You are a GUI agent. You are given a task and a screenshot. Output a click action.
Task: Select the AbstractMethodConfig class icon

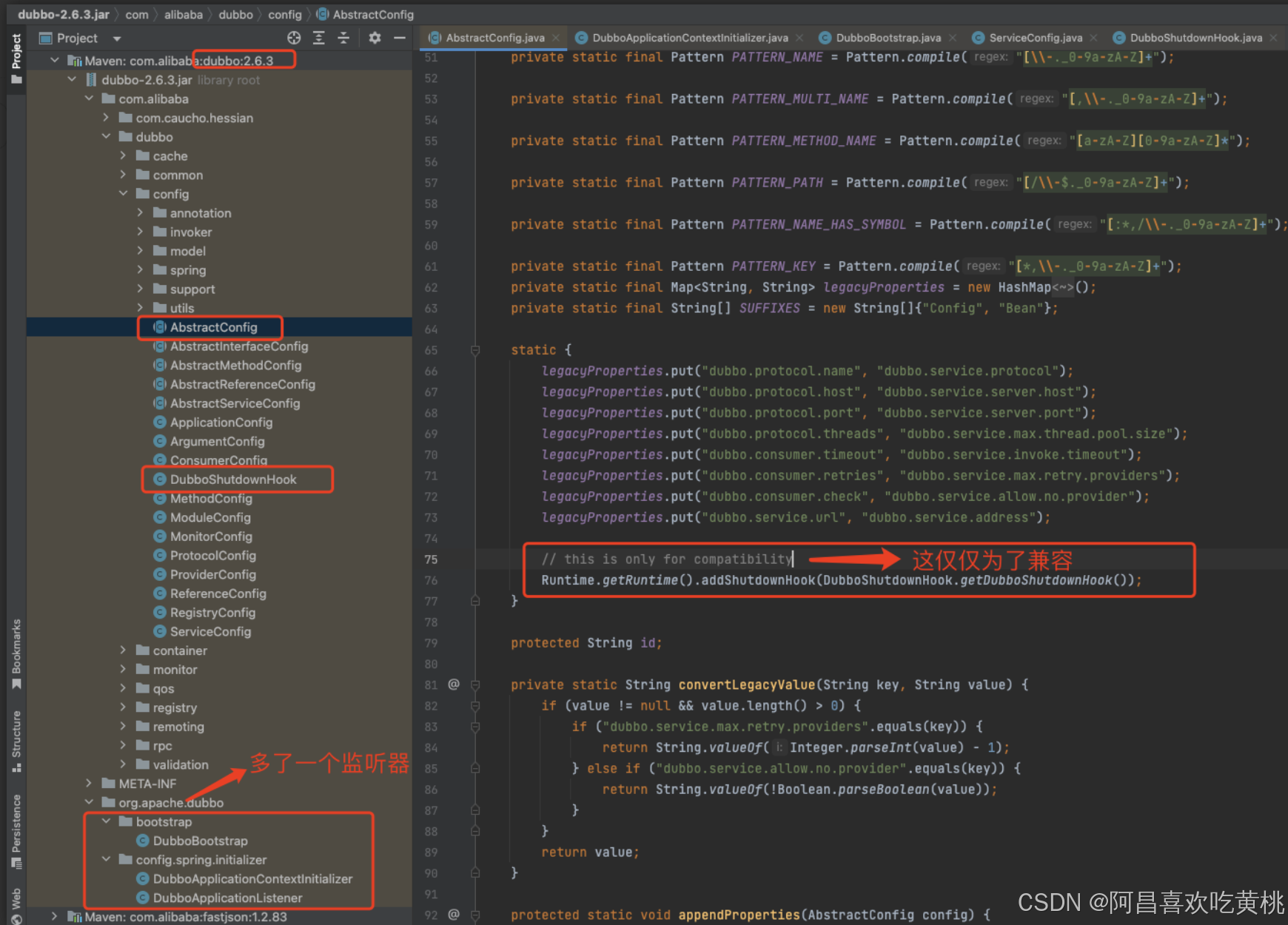(159, 366)
